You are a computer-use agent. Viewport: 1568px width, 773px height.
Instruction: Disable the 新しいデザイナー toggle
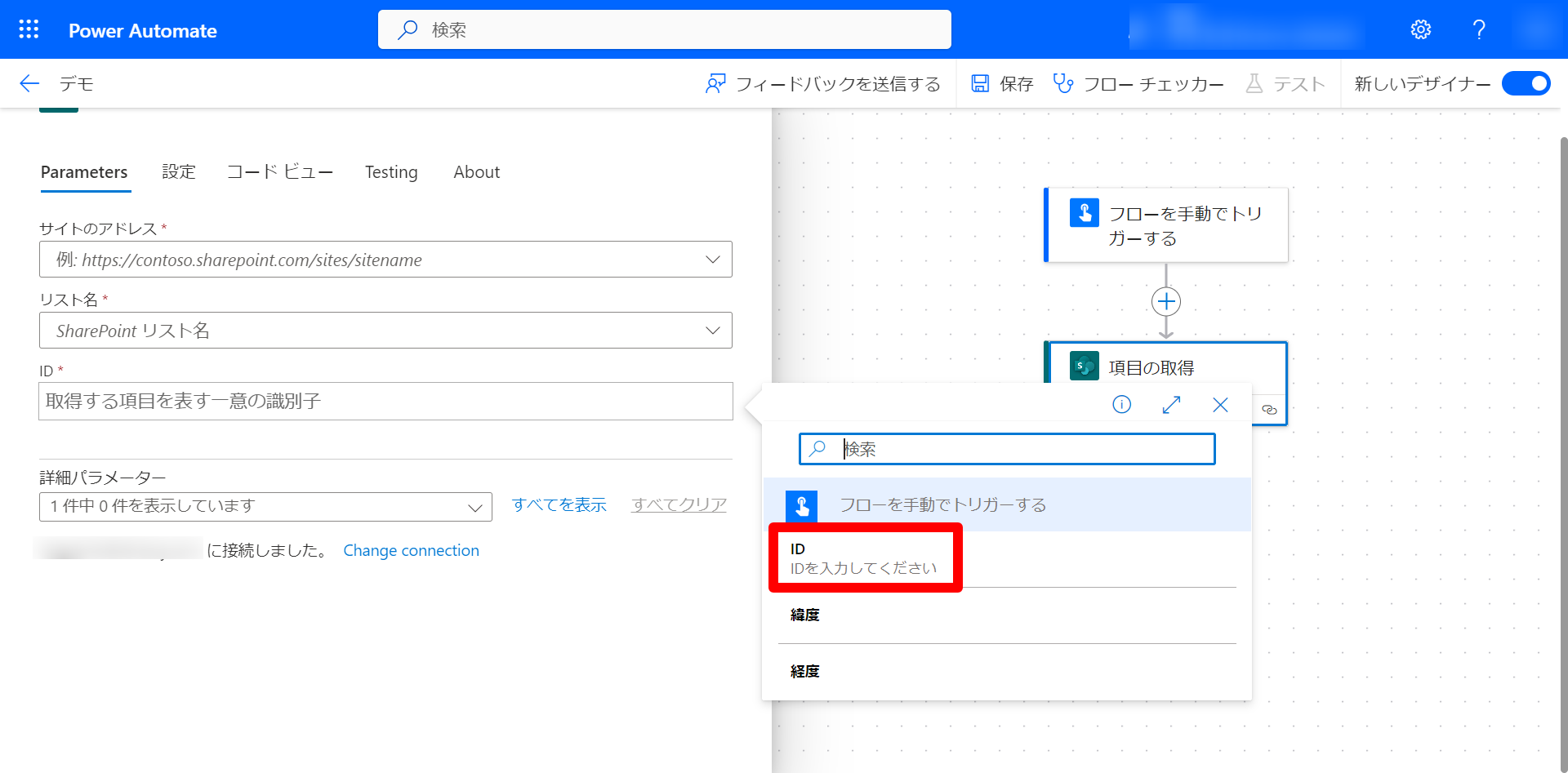pos(1526,83)
